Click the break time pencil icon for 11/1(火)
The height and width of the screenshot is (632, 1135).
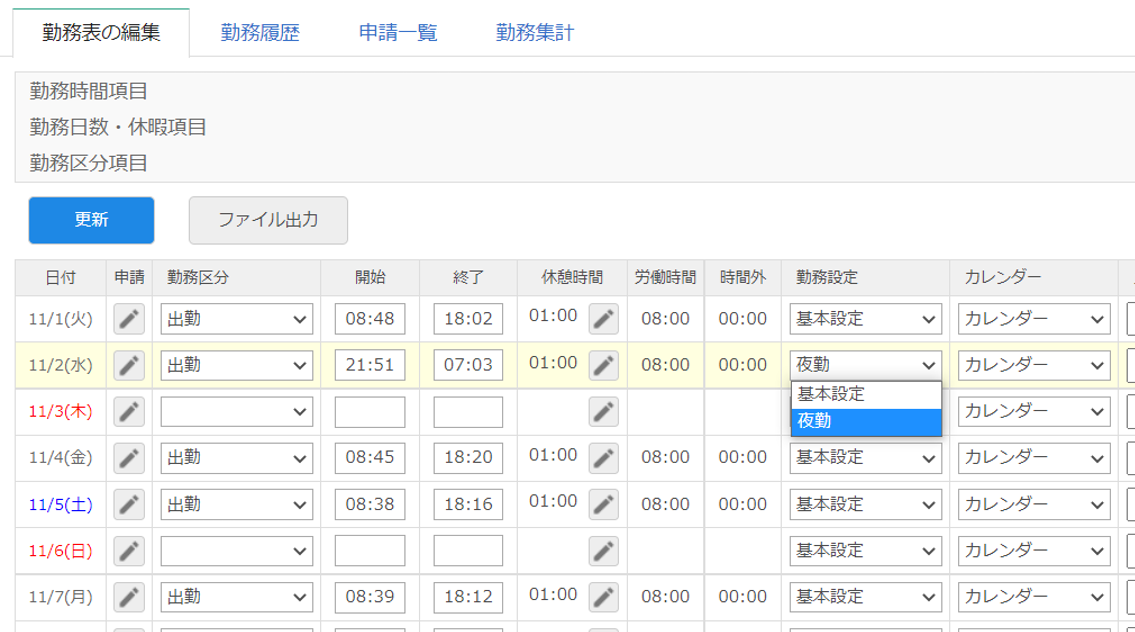(x=601, y=319)
